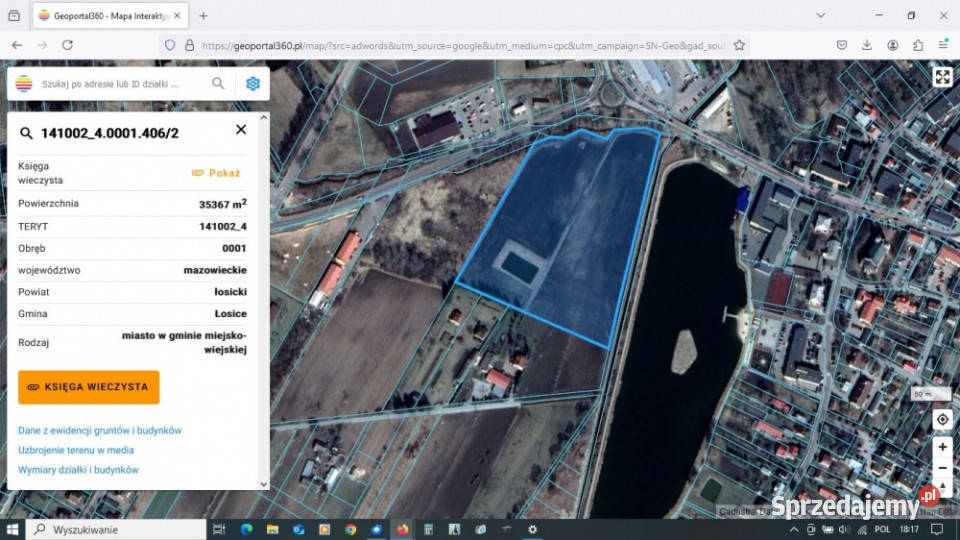960x540 pixels.
Task: Select Obręb value 0001
Action: point(234,249)
